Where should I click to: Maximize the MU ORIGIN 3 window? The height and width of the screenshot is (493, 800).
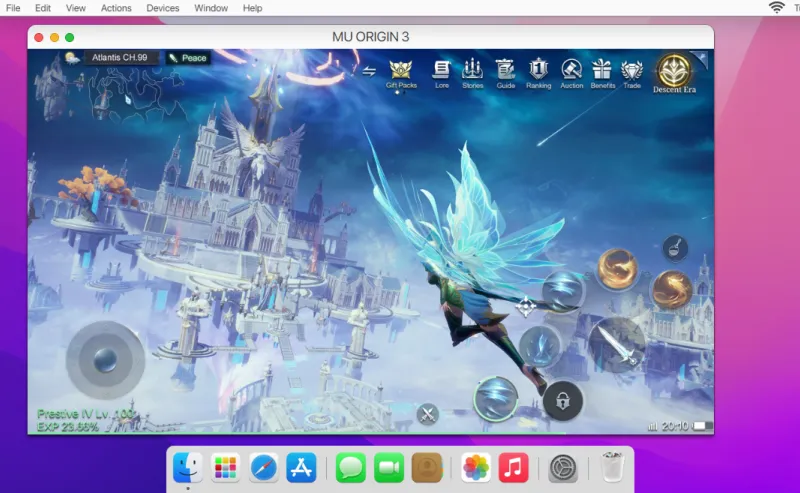click(x=69, y=37)
